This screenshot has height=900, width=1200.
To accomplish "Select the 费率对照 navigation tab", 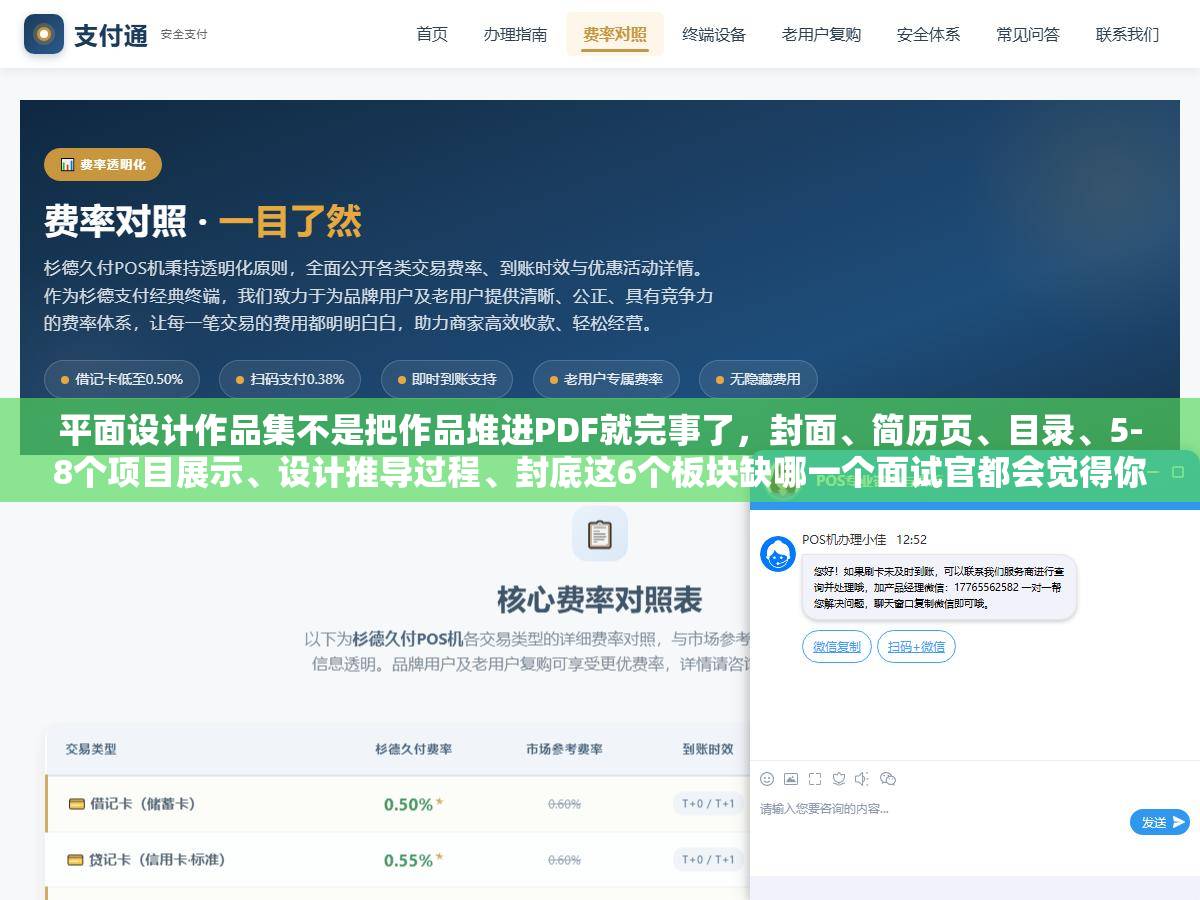I will [615, 34].
